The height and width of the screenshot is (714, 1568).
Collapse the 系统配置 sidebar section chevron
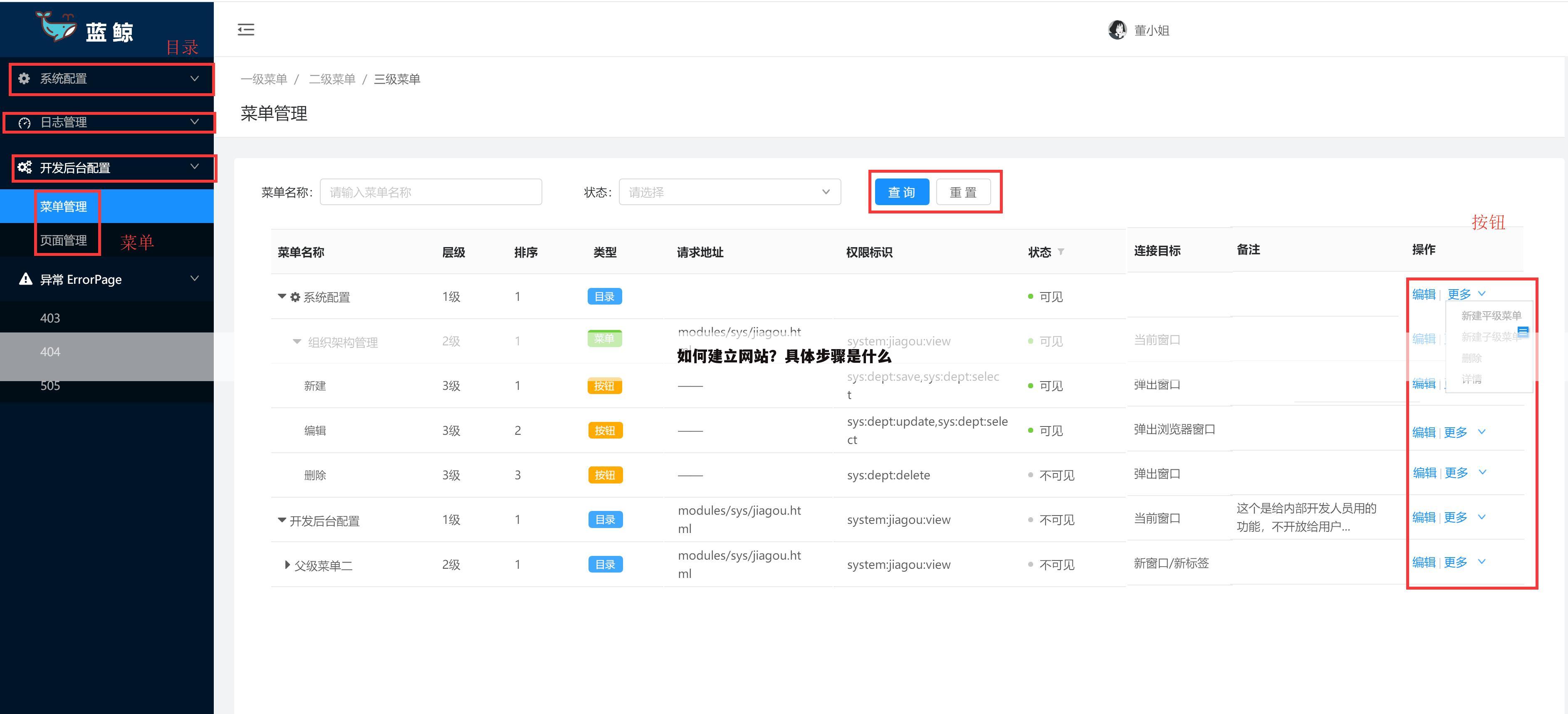[x=195, y=79]
